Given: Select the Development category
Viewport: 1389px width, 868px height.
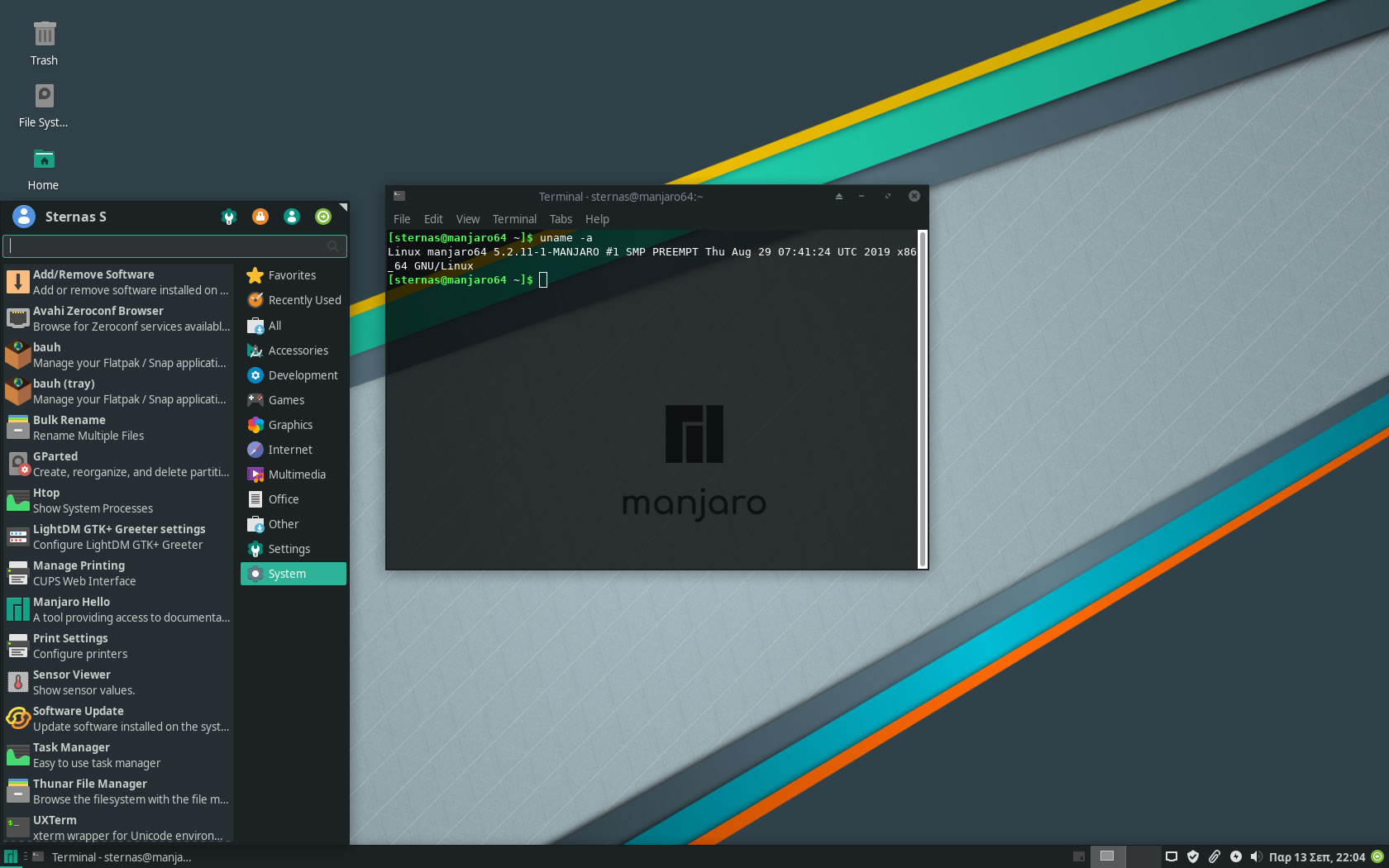Looking at the screenshot, I should click(x=294, y=375).
